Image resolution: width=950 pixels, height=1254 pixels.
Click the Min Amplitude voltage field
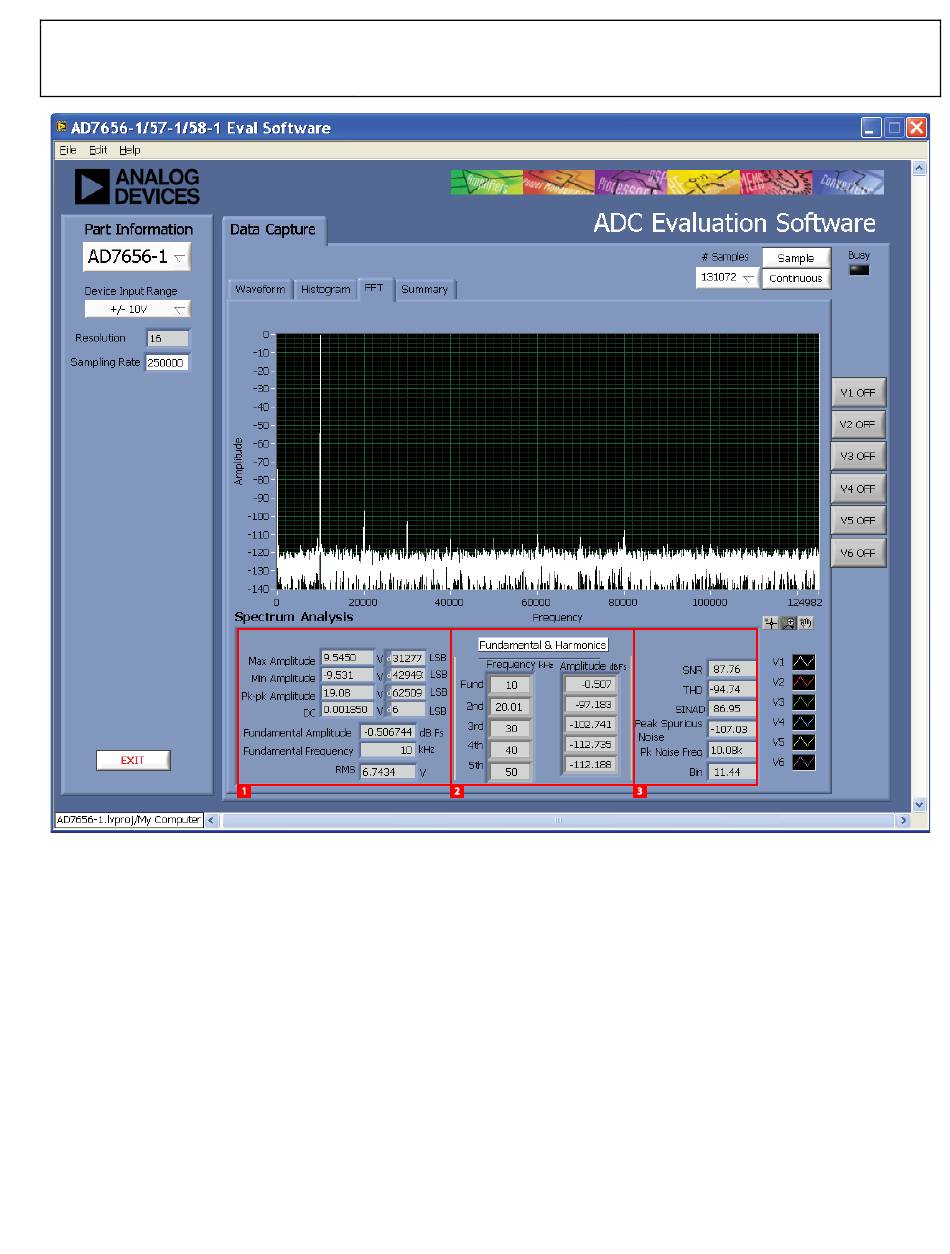[347, 675]
